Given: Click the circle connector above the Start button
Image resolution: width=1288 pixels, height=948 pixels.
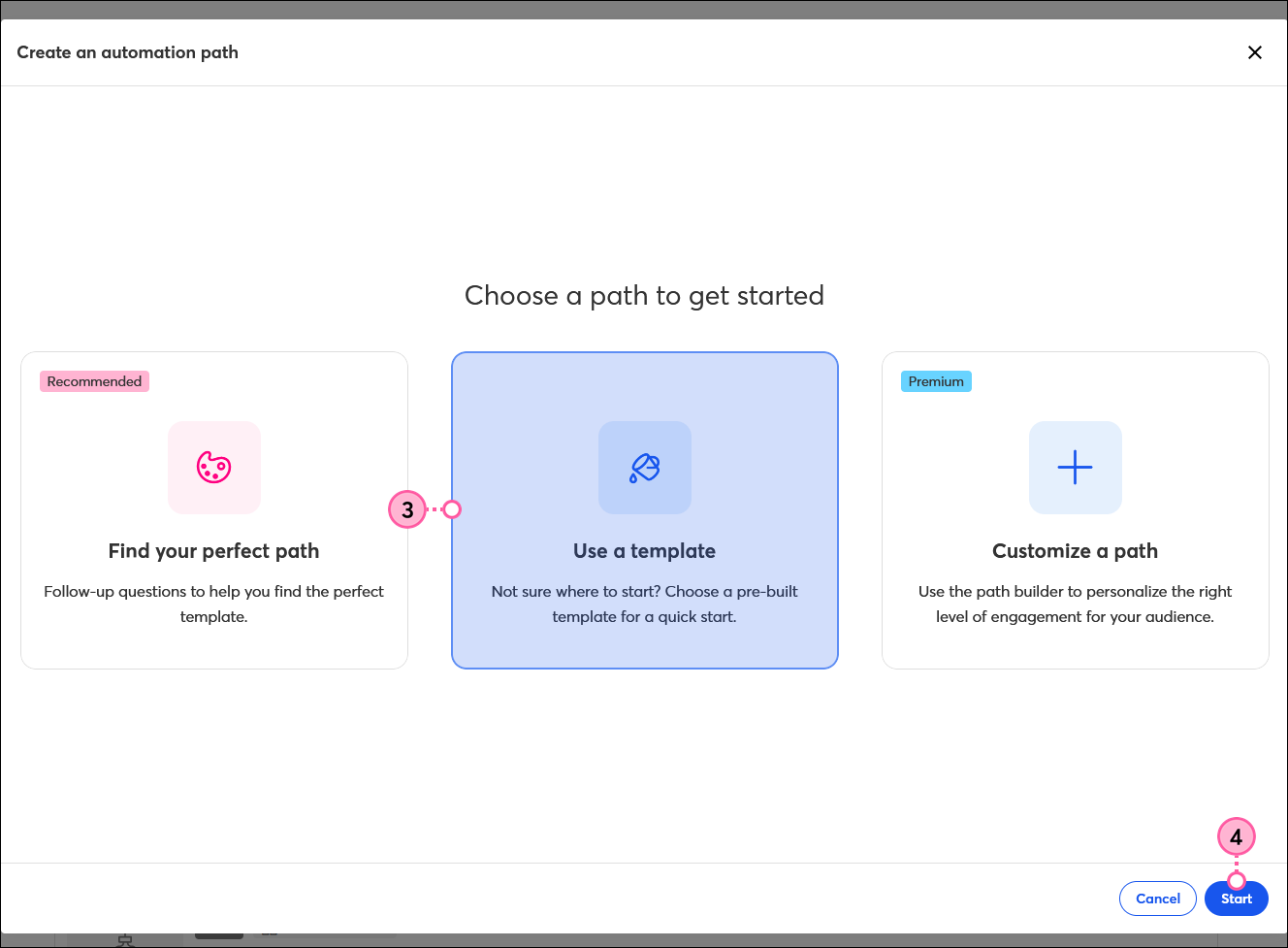Looking at the screenshot, I should (1237, 880).
